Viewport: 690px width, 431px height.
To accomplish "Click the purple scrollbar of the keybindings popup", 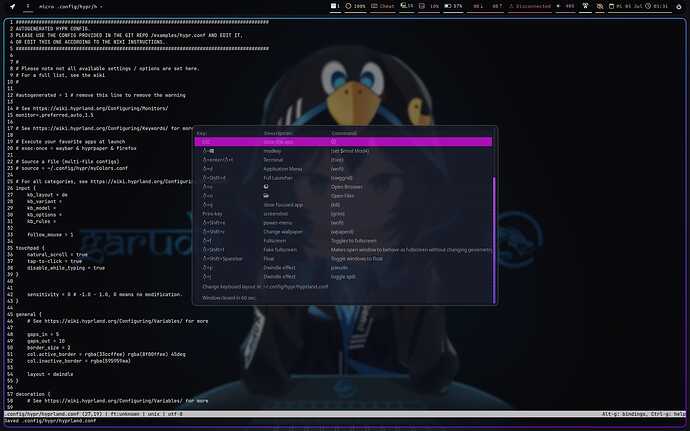I will click(x=494, y=240).
